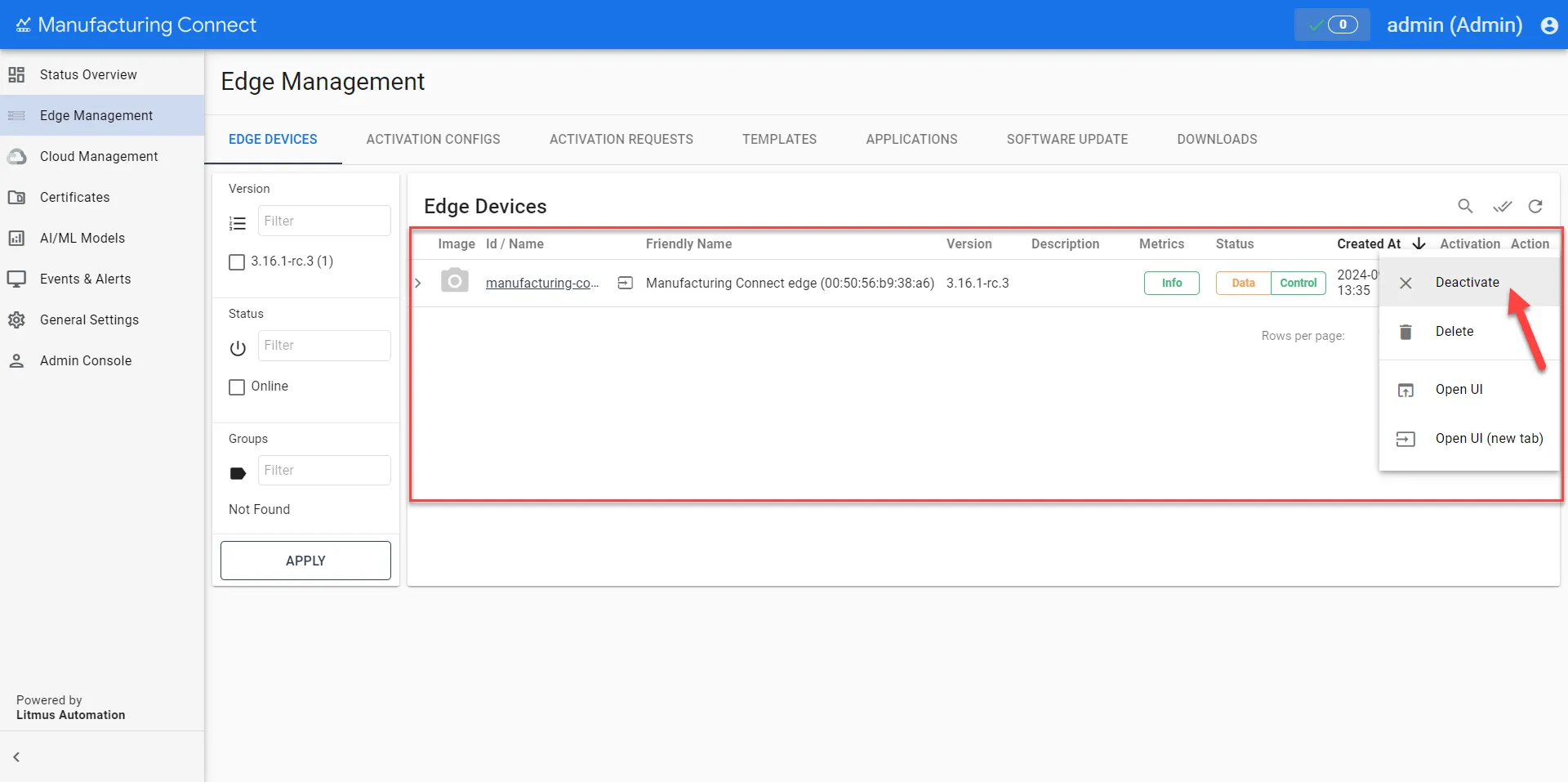1568x782 pixels.
Task: Switch to Activation Requests tab
Action: [621, 139]
